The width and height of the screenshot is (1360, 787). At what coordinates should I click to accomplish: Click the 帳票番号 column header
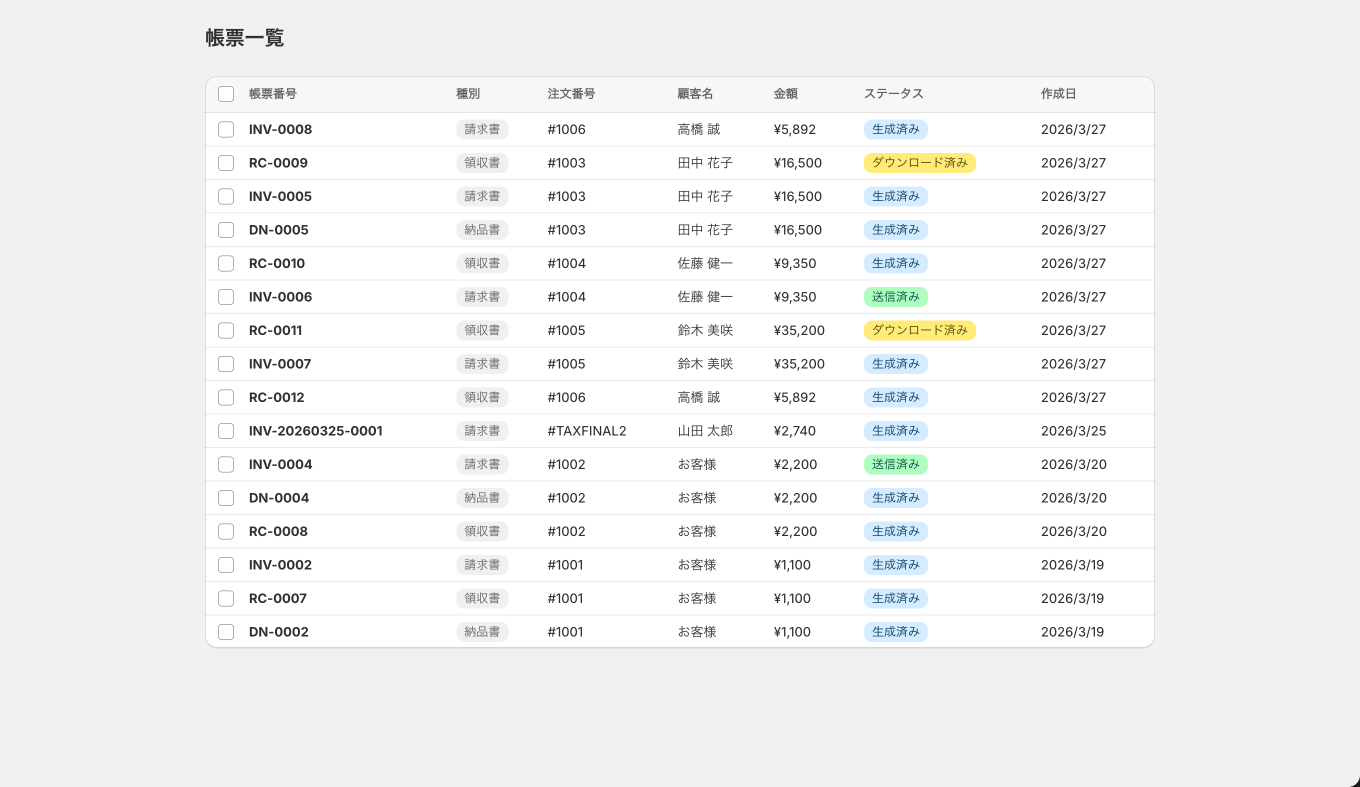click(x=272, y=94)
